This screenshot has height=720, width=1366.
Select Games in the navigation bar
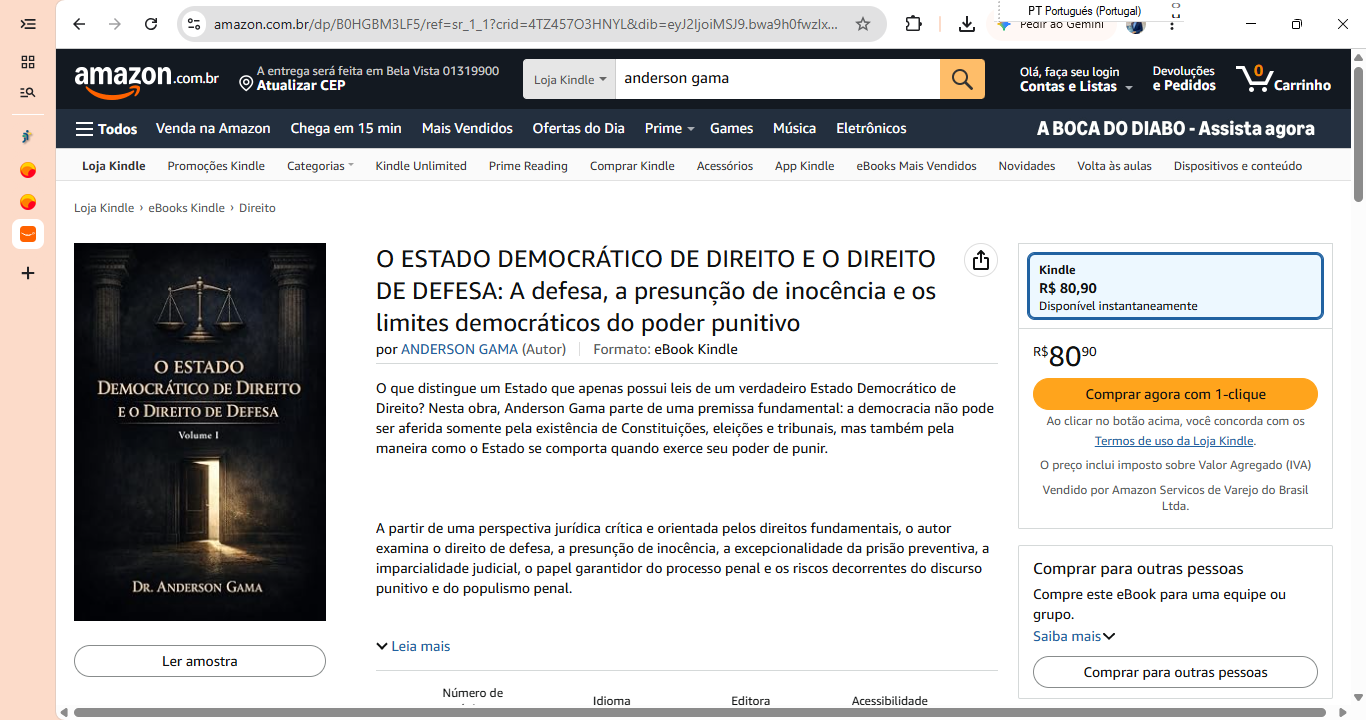click(x=732, y=129)
